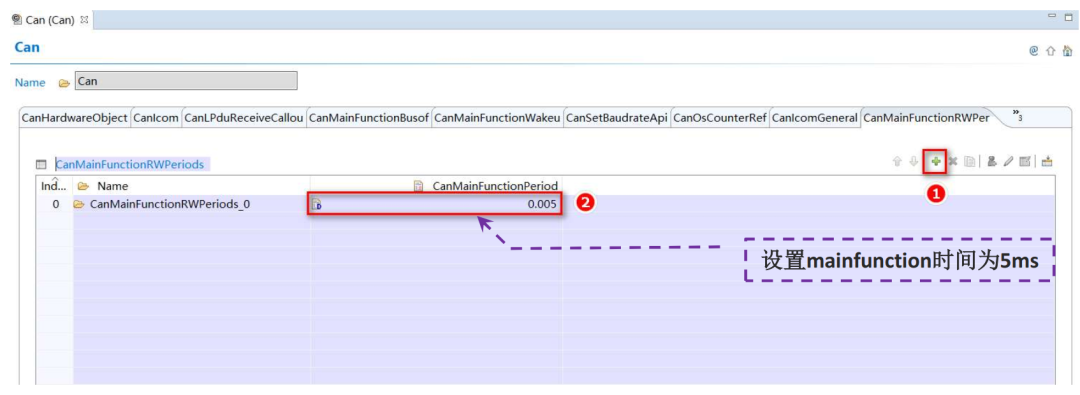Add a new CanMainFunctionRWPeriods entry
Viewport: 1080px width, 395px height.
(935, 161)
